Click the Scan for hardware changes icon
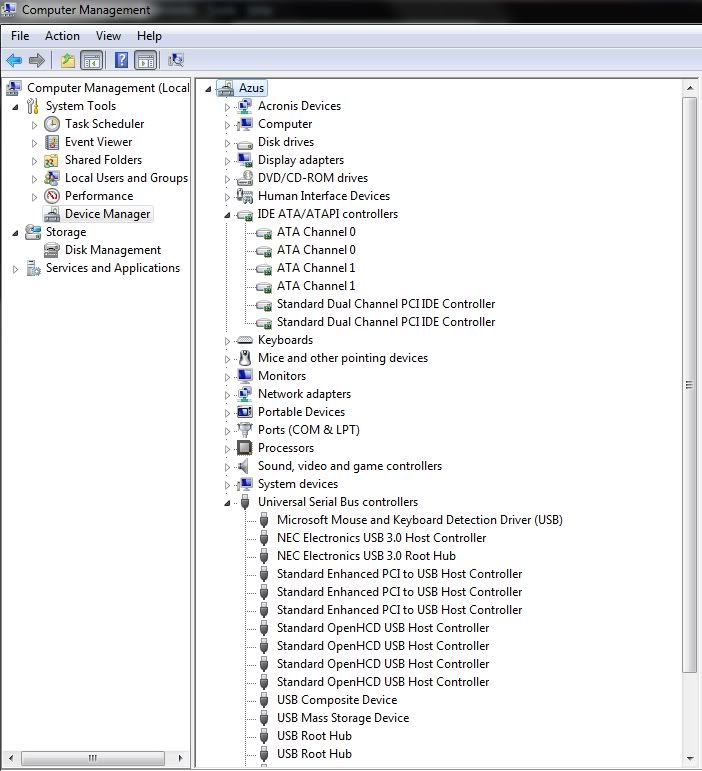Screen dimensions: 702x771 176,60
